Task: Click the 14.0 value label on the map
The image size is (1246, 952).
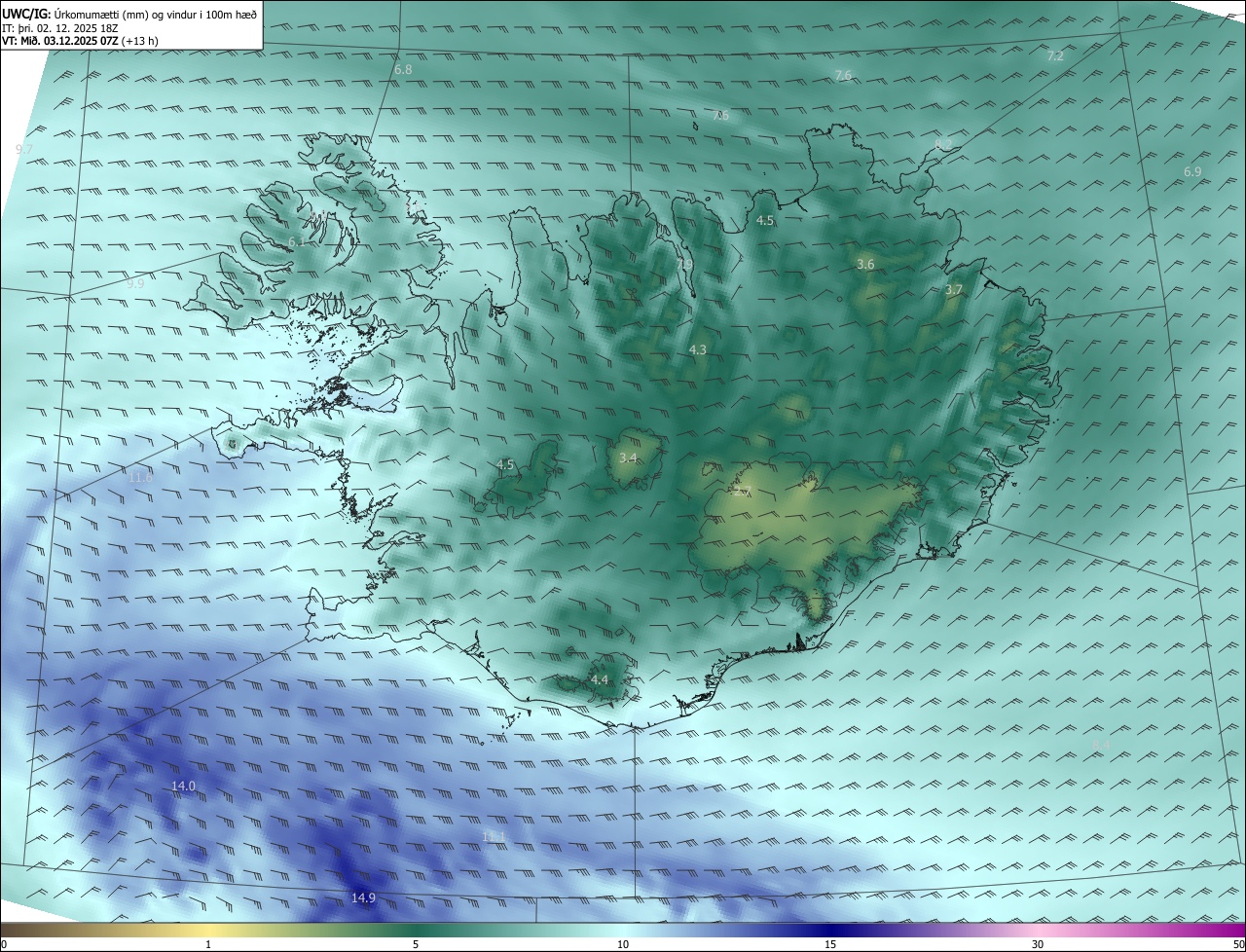Action: point(183,786)
